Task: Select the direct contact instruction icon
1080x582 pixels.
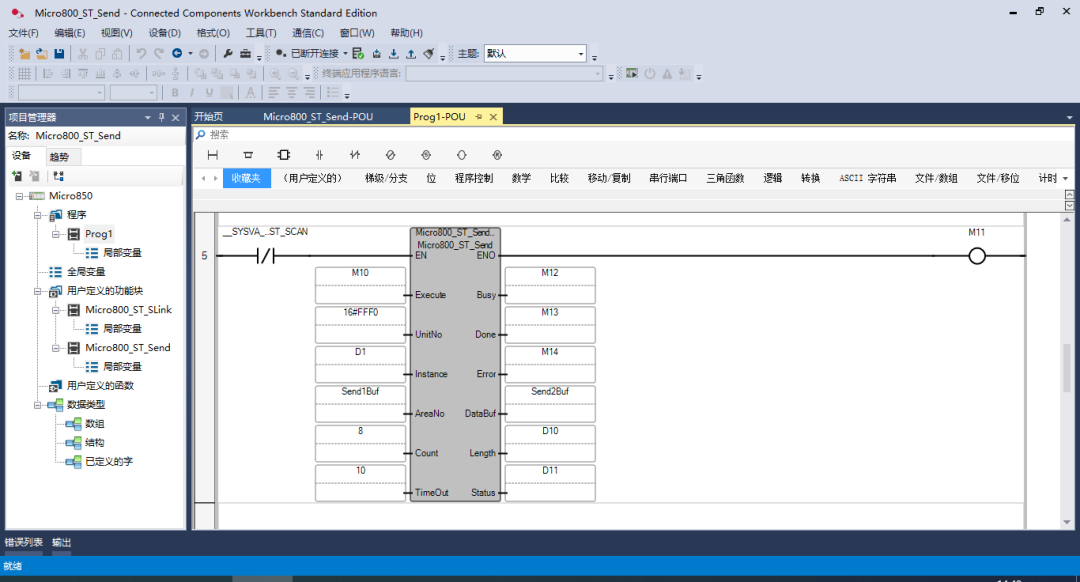Action: 319,155
